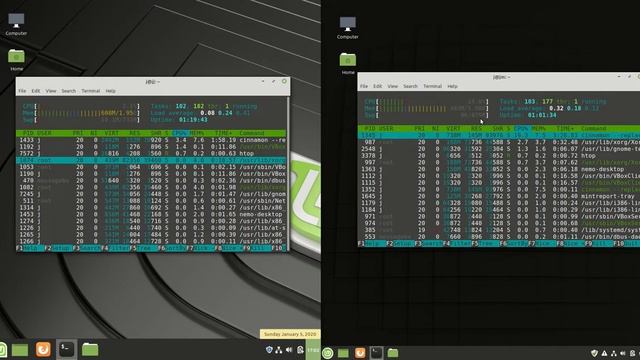The width and height of the screenshot is (640, 360).
Task: Open Files folder icon in left taskbar
Action: pos(90,349)
